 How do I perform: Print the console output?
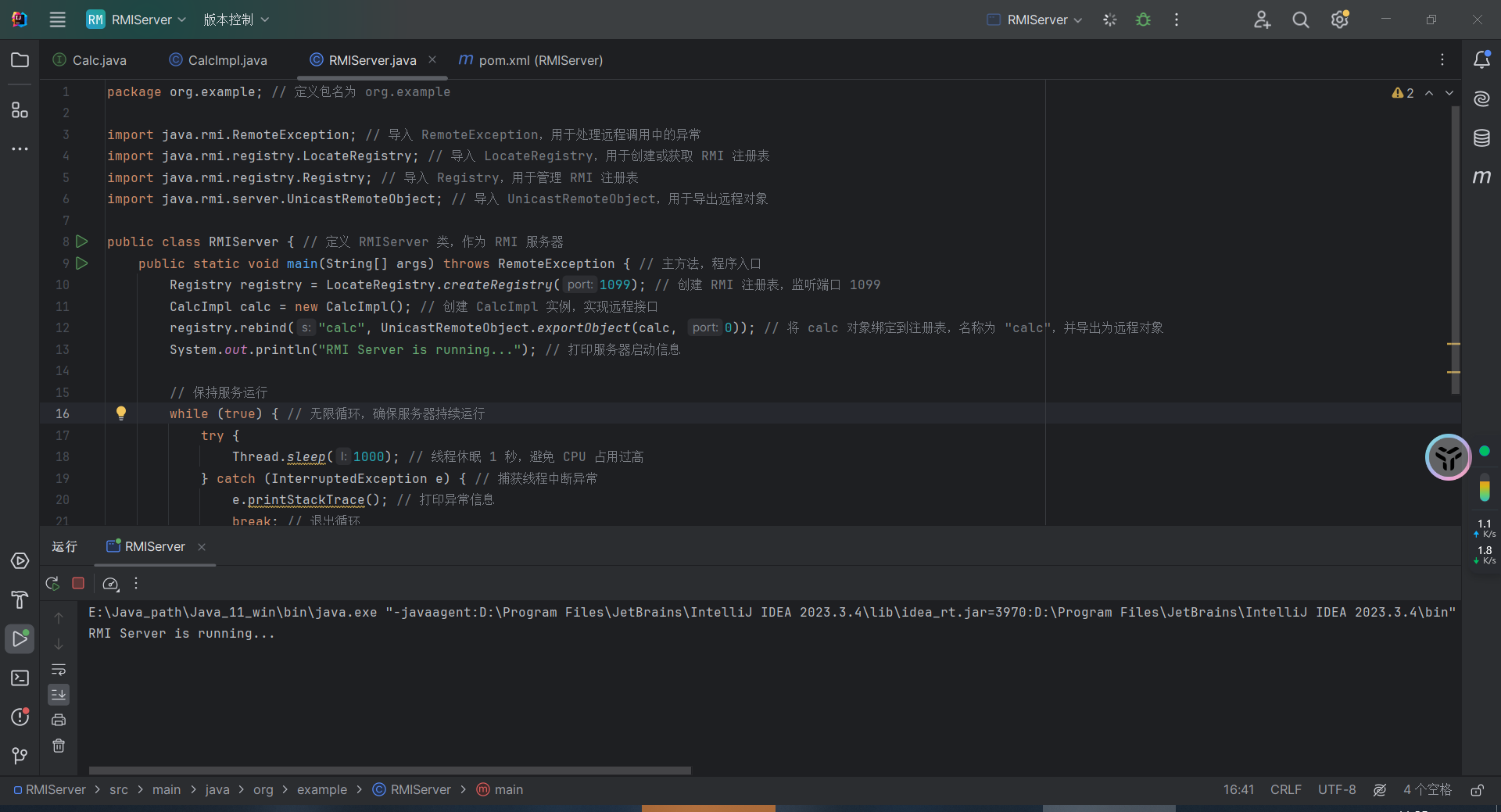point(59,721)
